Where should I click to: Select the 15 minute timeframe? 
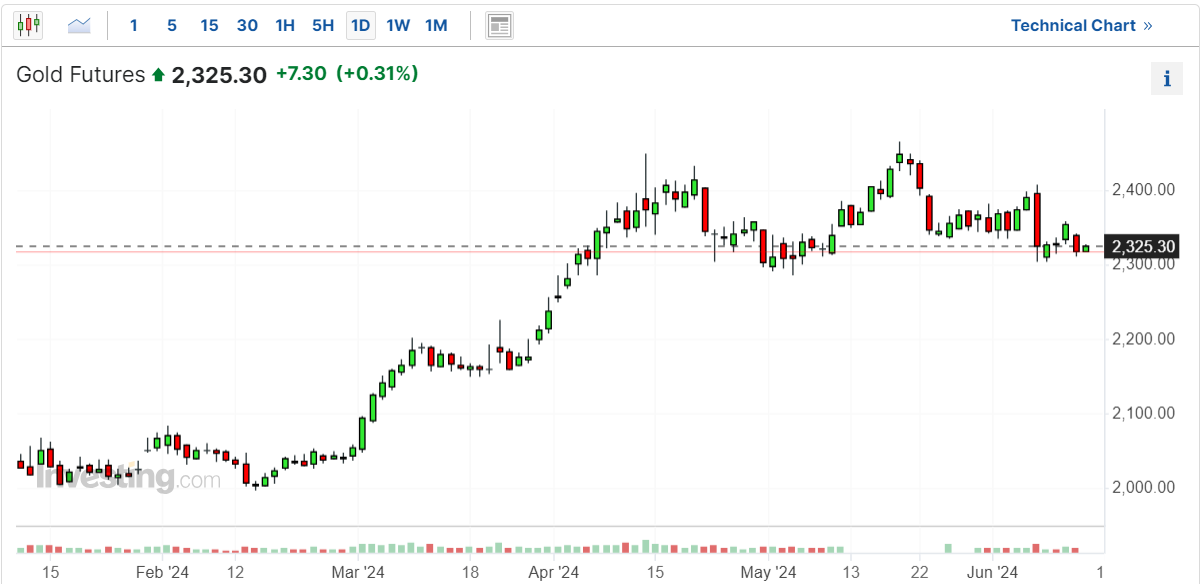(209, 25)
